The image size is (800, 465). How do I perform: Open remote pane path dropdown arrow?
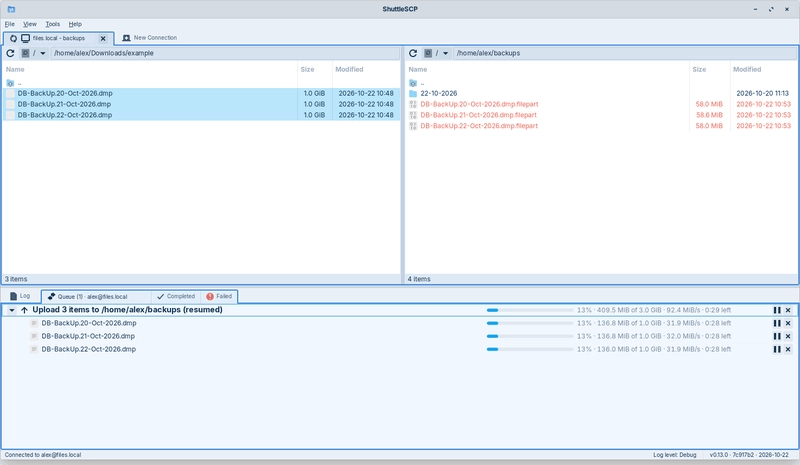445,53
